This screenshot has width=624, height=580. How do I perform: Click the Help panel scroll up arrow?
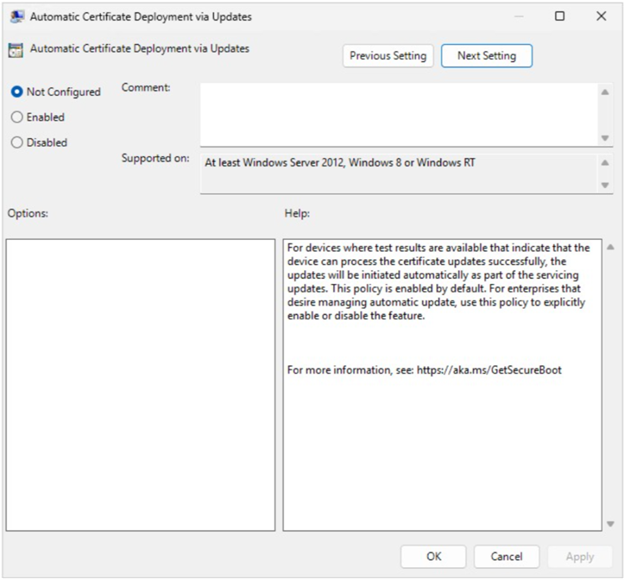click(610, 247)
